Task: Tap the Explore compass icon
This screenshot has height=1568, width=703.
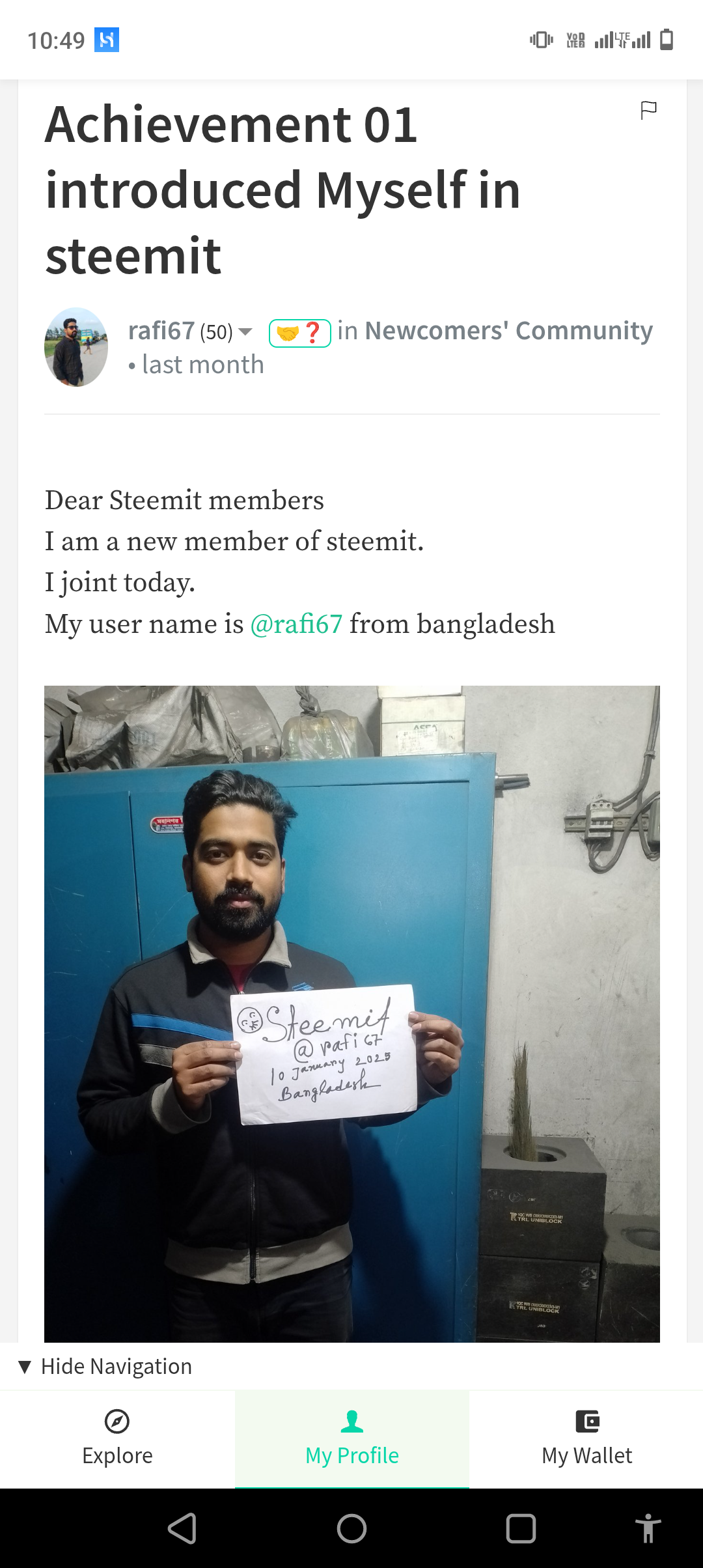Action: (117, 1421)
